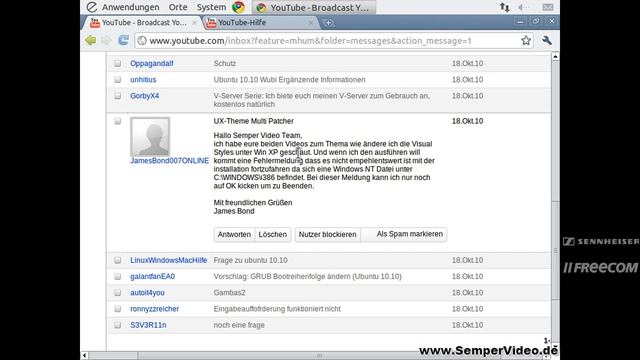
Task: Open message 'Eingabeaufforderung funktioniert nicht'
Action: (277, 309)
